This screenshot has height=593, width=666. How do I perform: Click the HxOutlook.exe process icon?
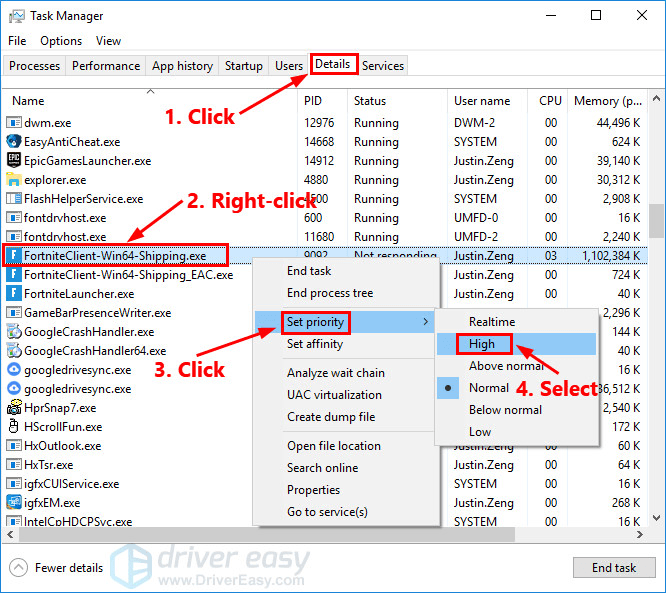(x=14, y=446)
